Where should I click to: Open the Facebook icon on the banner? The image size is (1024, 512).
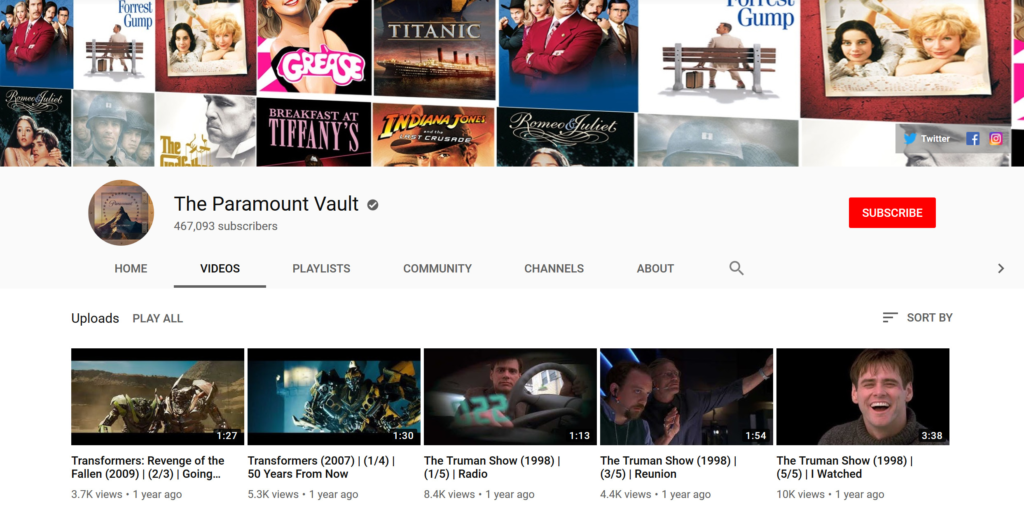[972, 138]
